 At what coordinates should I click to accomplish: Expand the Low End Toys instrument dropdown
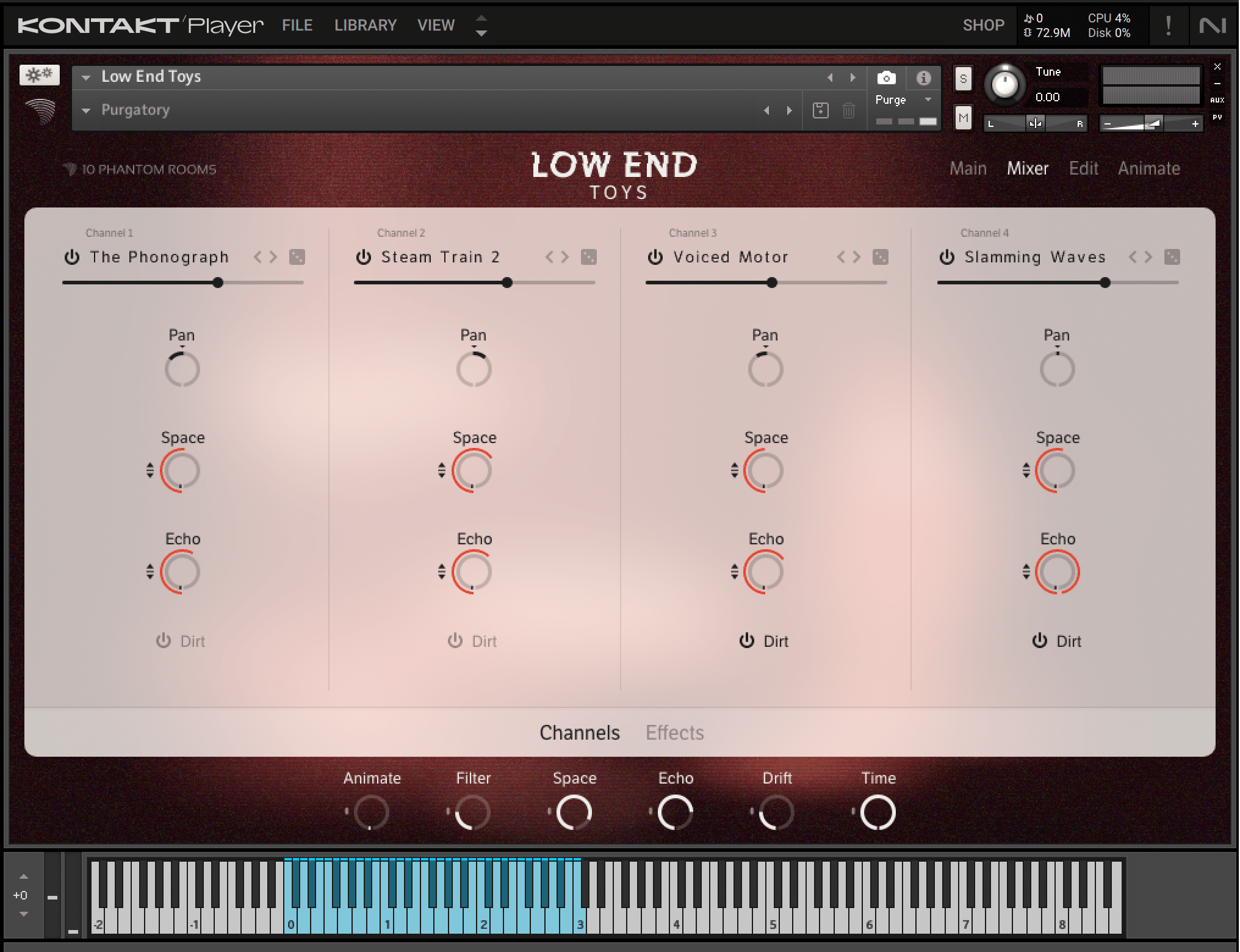click(86, 78)
